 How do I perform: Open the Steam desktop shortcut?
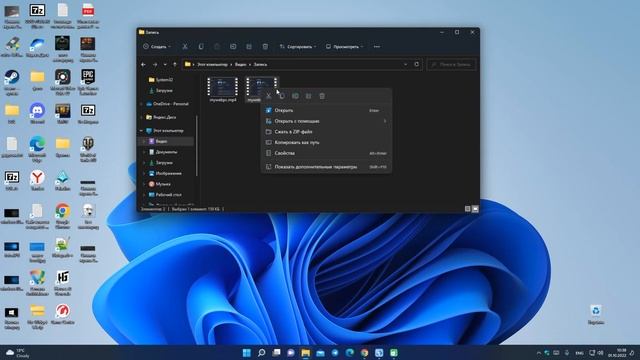tap(12, 82)
